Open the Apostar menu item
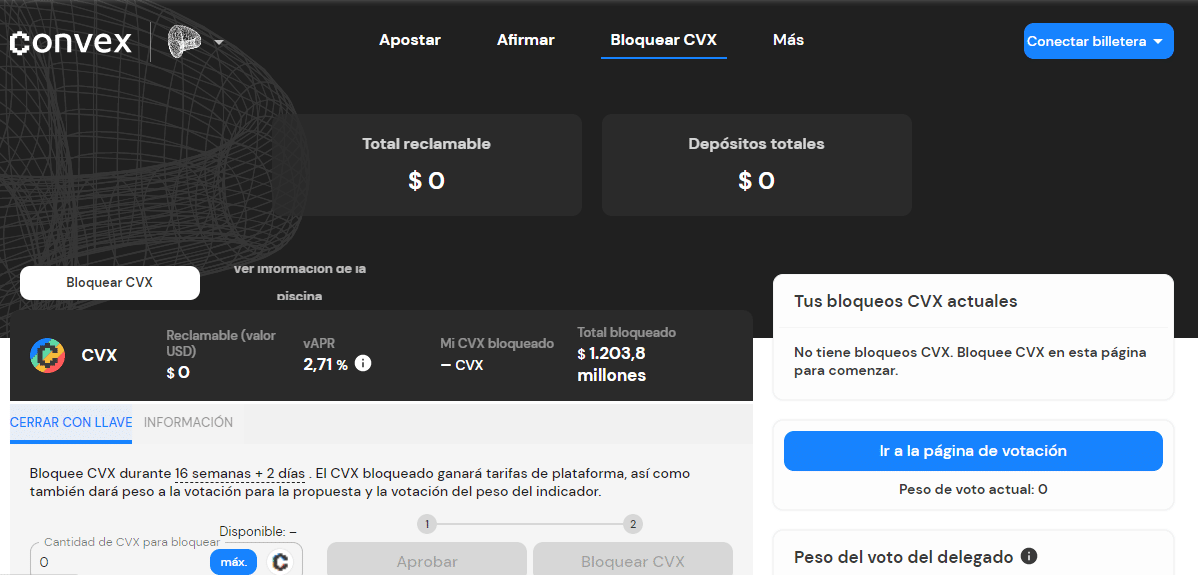The width and height of the screenshot is (1198, 575). pyautogui.click(x=410, y=40)
